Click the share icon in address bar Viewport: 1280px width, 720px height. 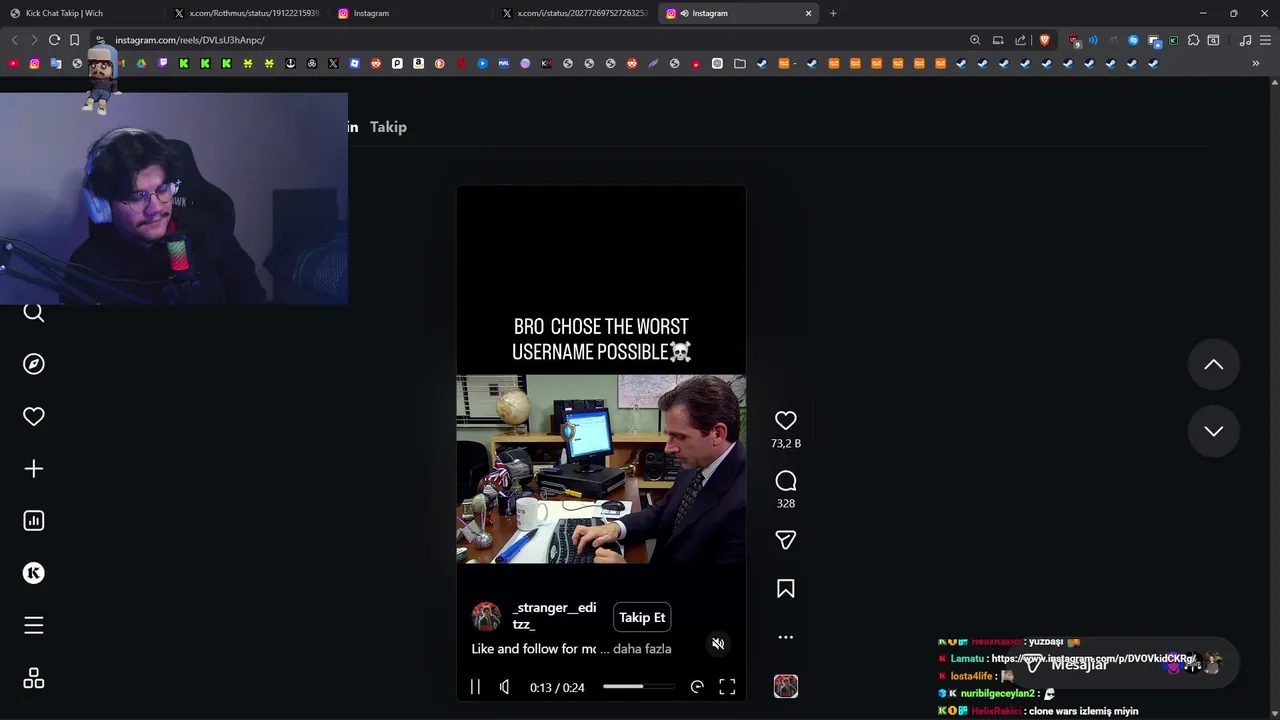[x=1020, y=40]
